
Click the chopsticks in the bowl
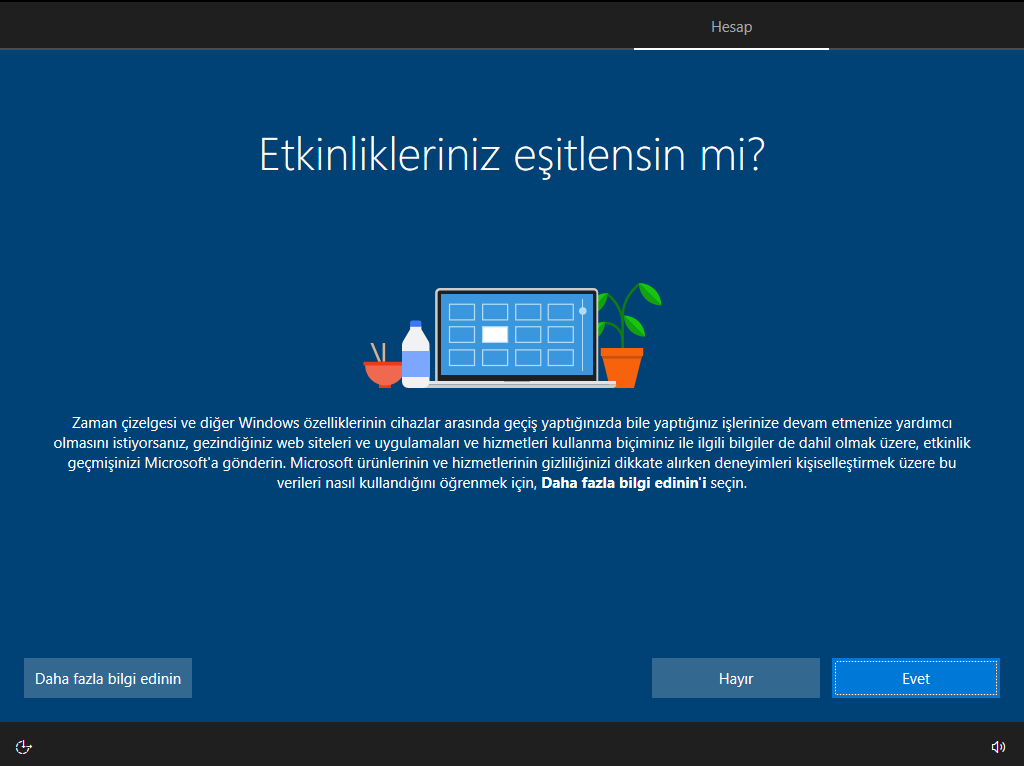378,352
